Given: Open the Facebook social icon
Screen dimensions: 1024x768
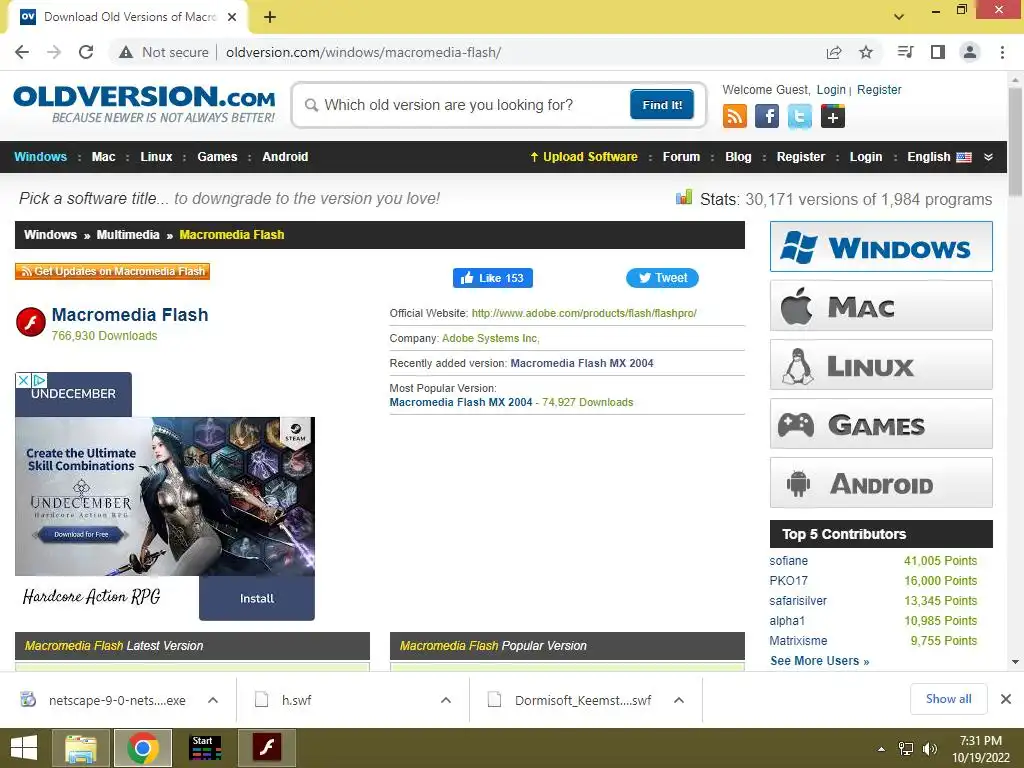Looking at the screenshot, I should pyautogui.click(x=767, y=117).
